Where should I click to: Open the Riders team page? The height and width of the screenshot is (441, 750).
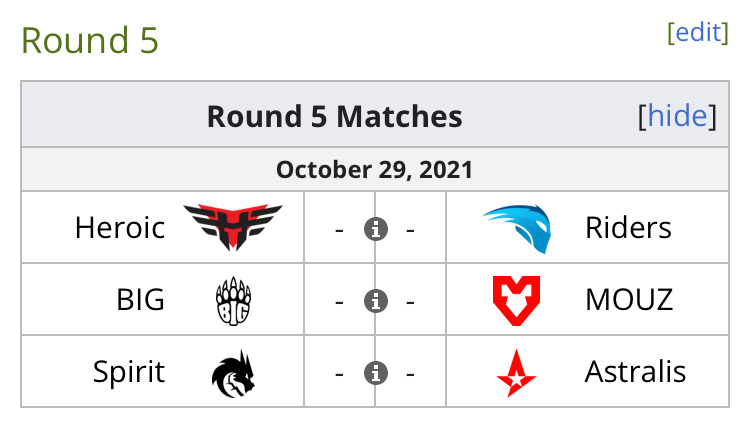pos(629,228)
